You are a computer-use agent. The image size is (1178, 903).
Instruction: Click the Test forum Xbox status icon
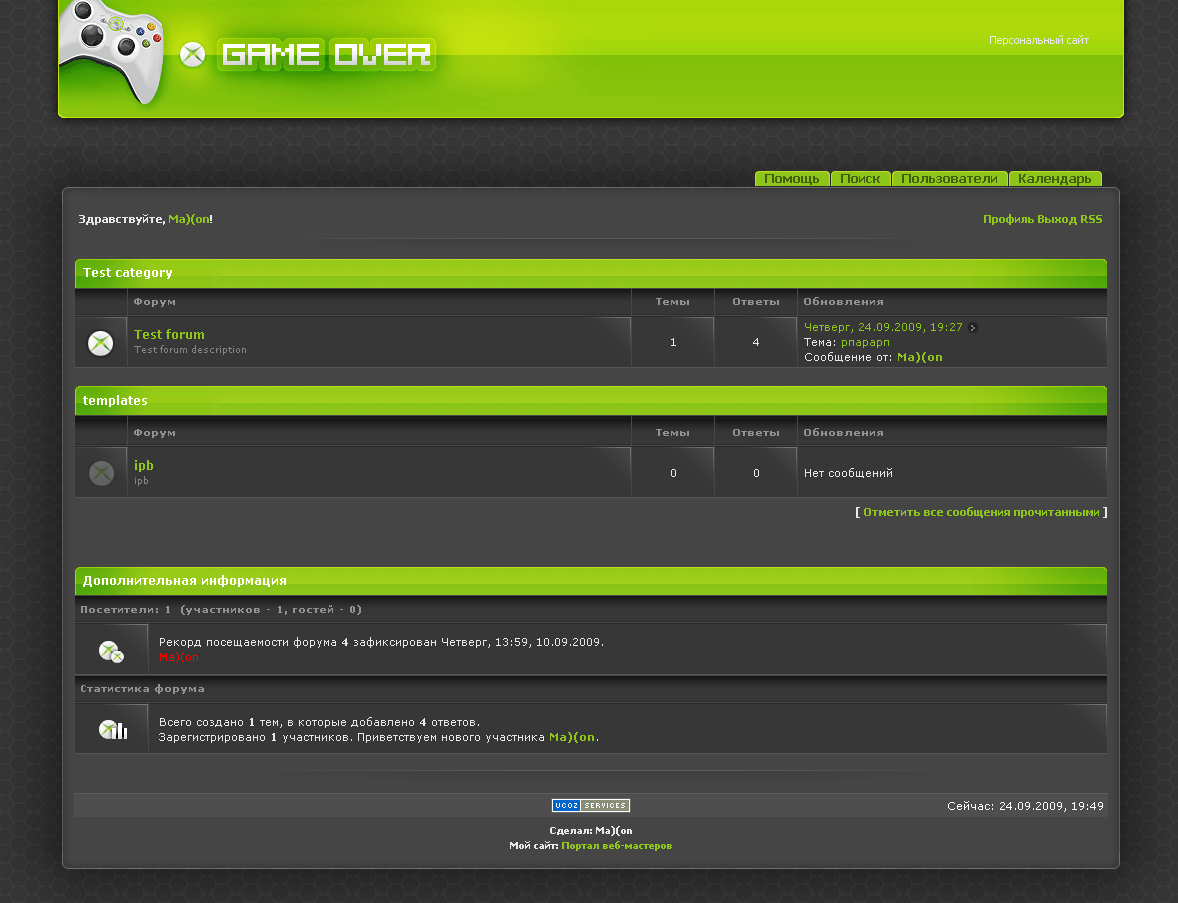101,343
